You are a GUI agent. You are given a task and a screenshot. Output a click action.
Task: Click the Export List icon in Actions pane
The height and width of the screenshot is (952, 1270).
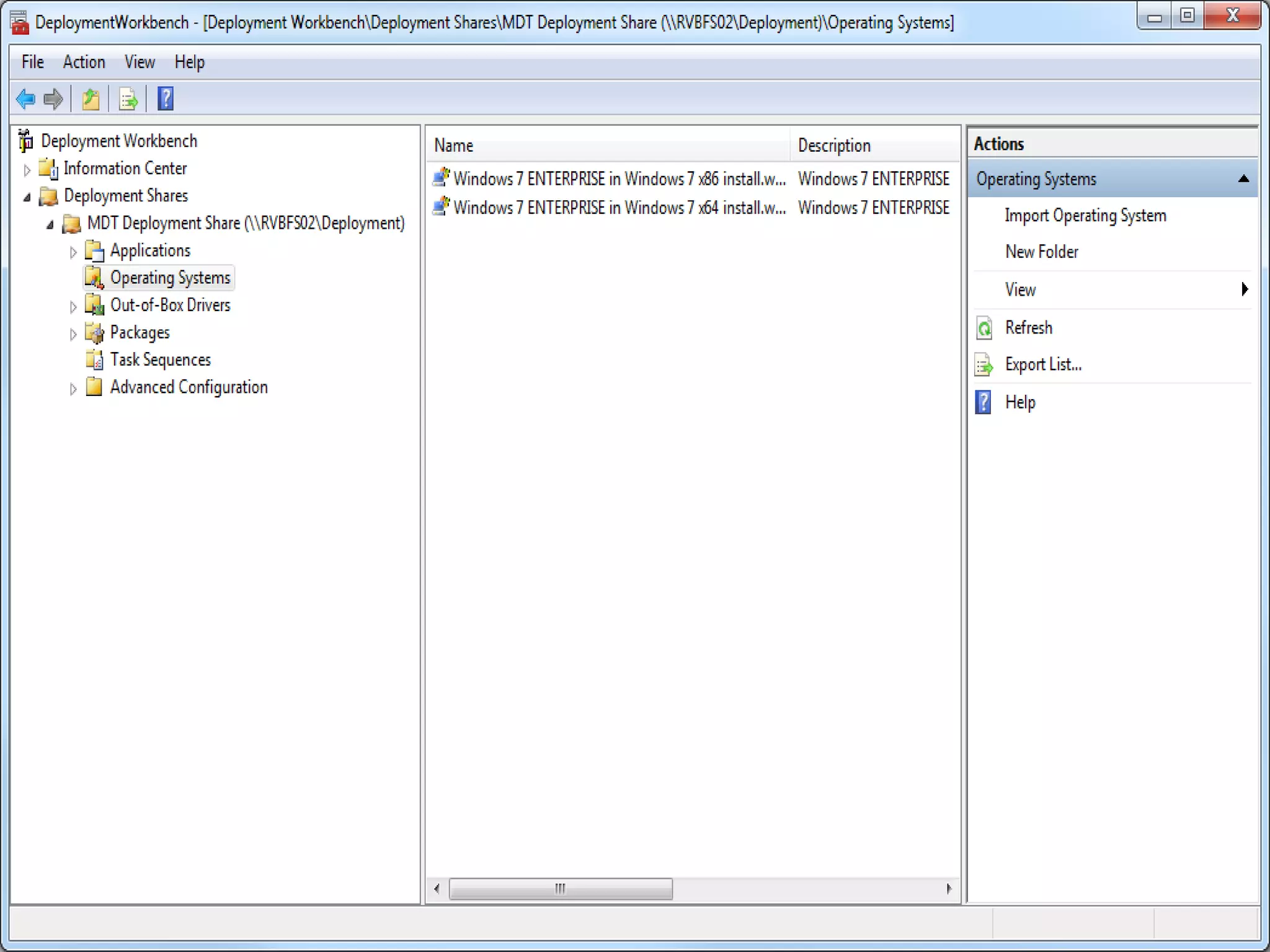(984, 364)
